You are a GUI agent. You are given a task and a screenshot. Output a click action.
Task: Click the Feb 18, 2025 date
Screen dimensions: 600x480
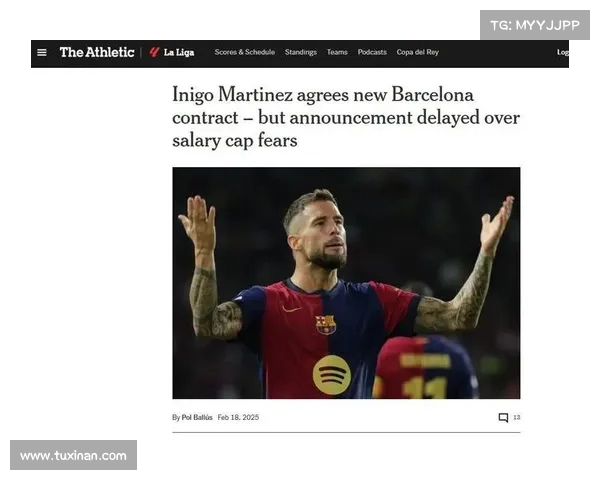238,417
